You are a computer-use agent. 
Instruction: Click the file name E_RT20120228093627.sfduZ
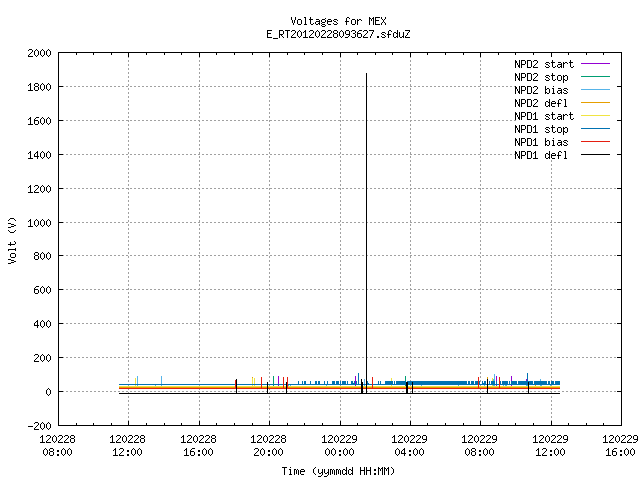tap(338, 34)
